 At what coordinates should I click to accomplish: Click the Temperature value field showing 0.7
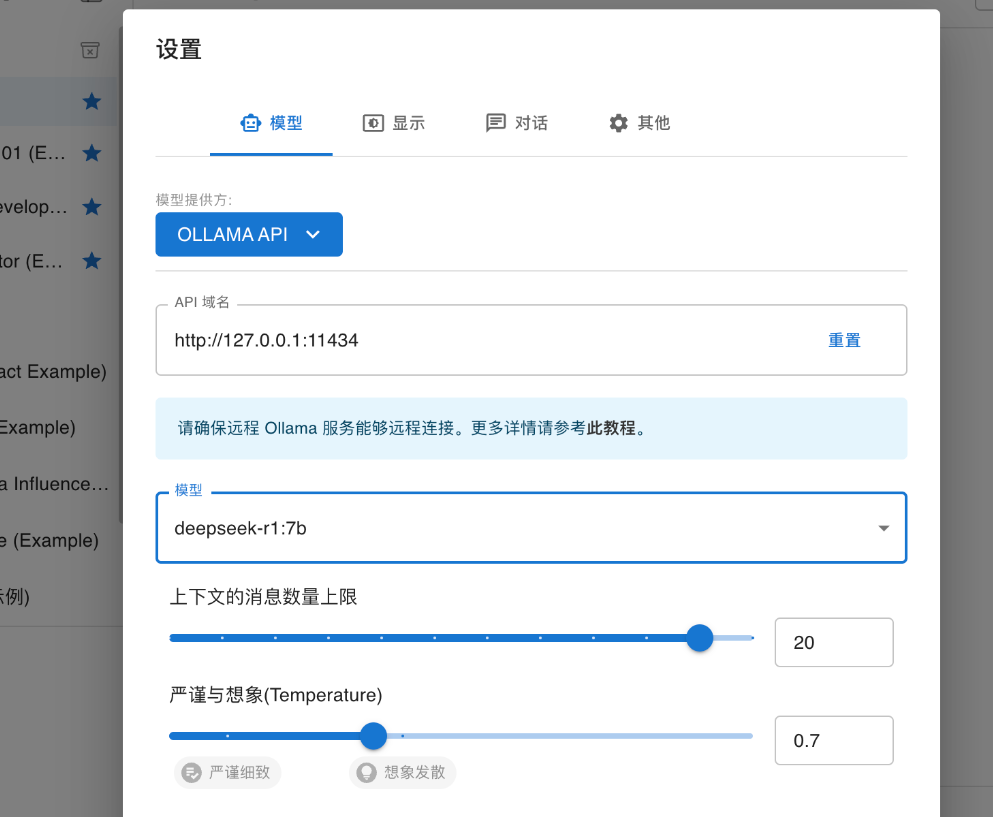(834, 740)
